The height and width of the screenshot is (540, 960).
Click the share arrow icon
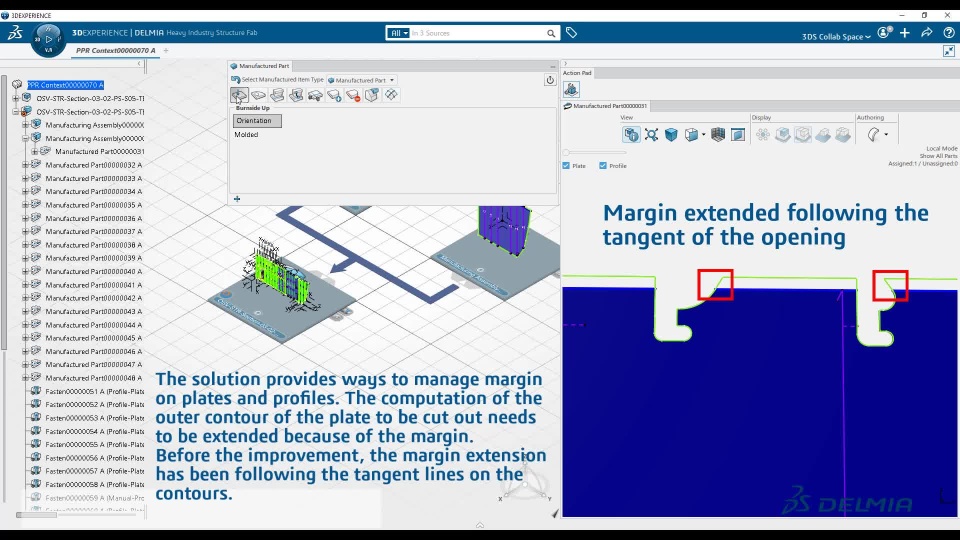pos(927,33)
